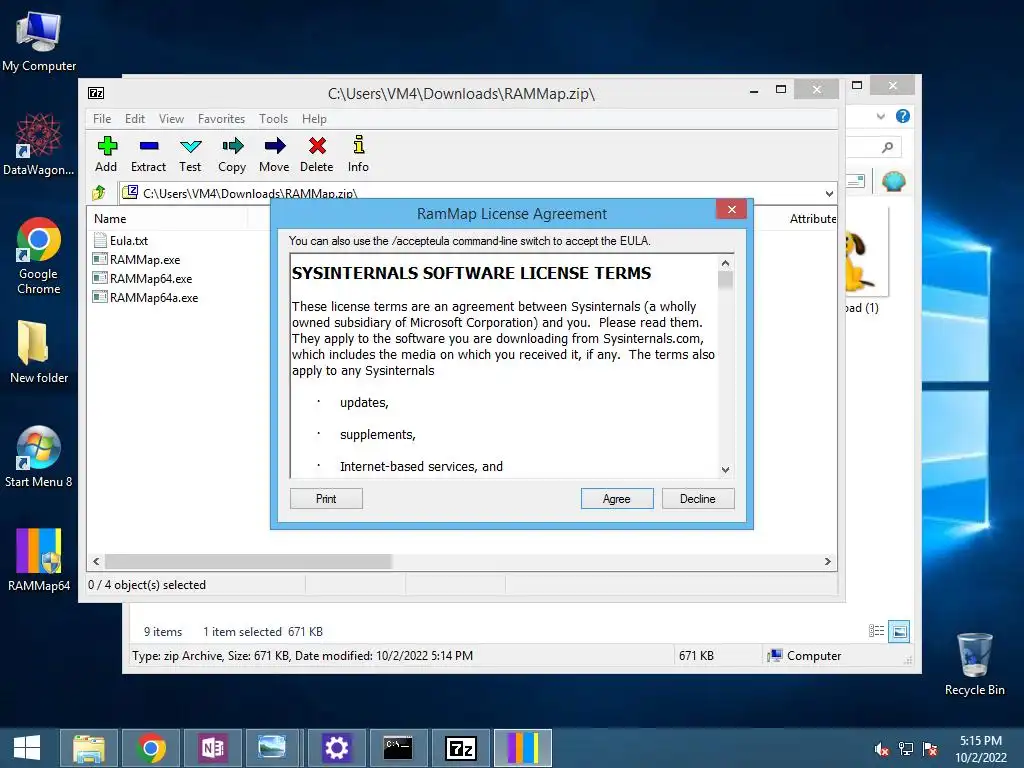Open the Help menu
Image resolution: width=1024 pixels, height=768 pixels.
tap(314, 119)
